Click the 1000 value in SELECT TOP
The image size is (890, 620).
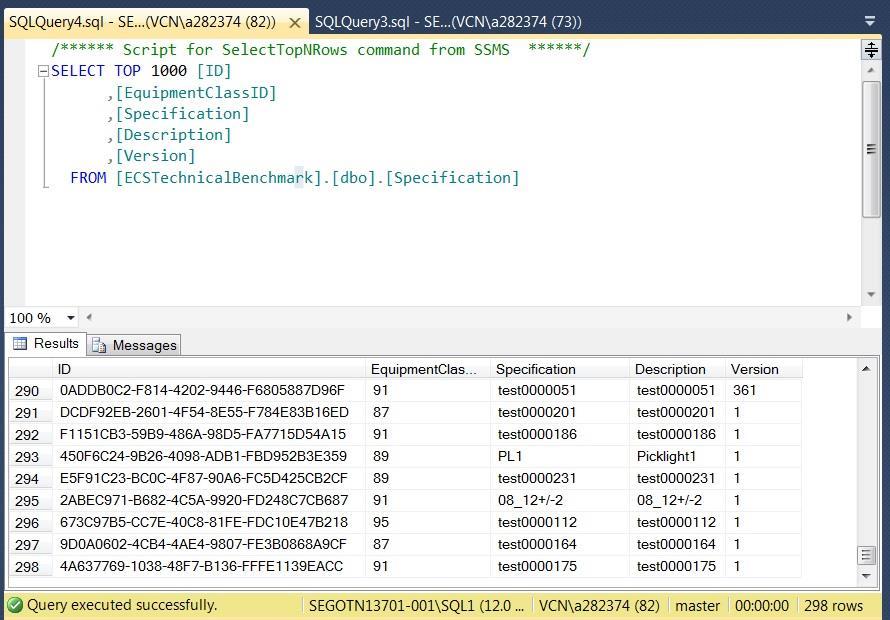169,71
